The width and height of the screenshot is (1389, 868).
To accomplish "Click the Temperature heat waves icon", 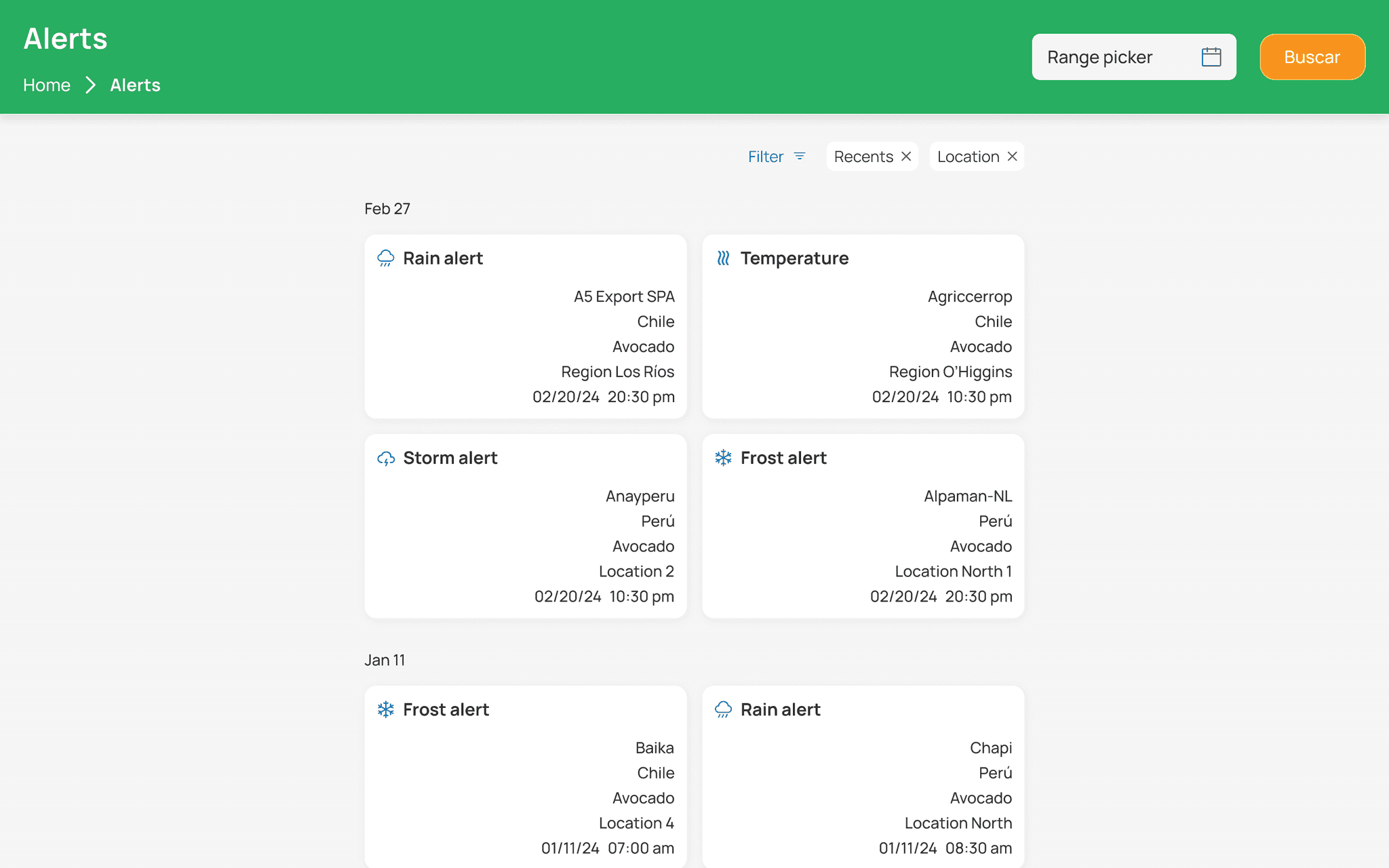I will (723, 258).
